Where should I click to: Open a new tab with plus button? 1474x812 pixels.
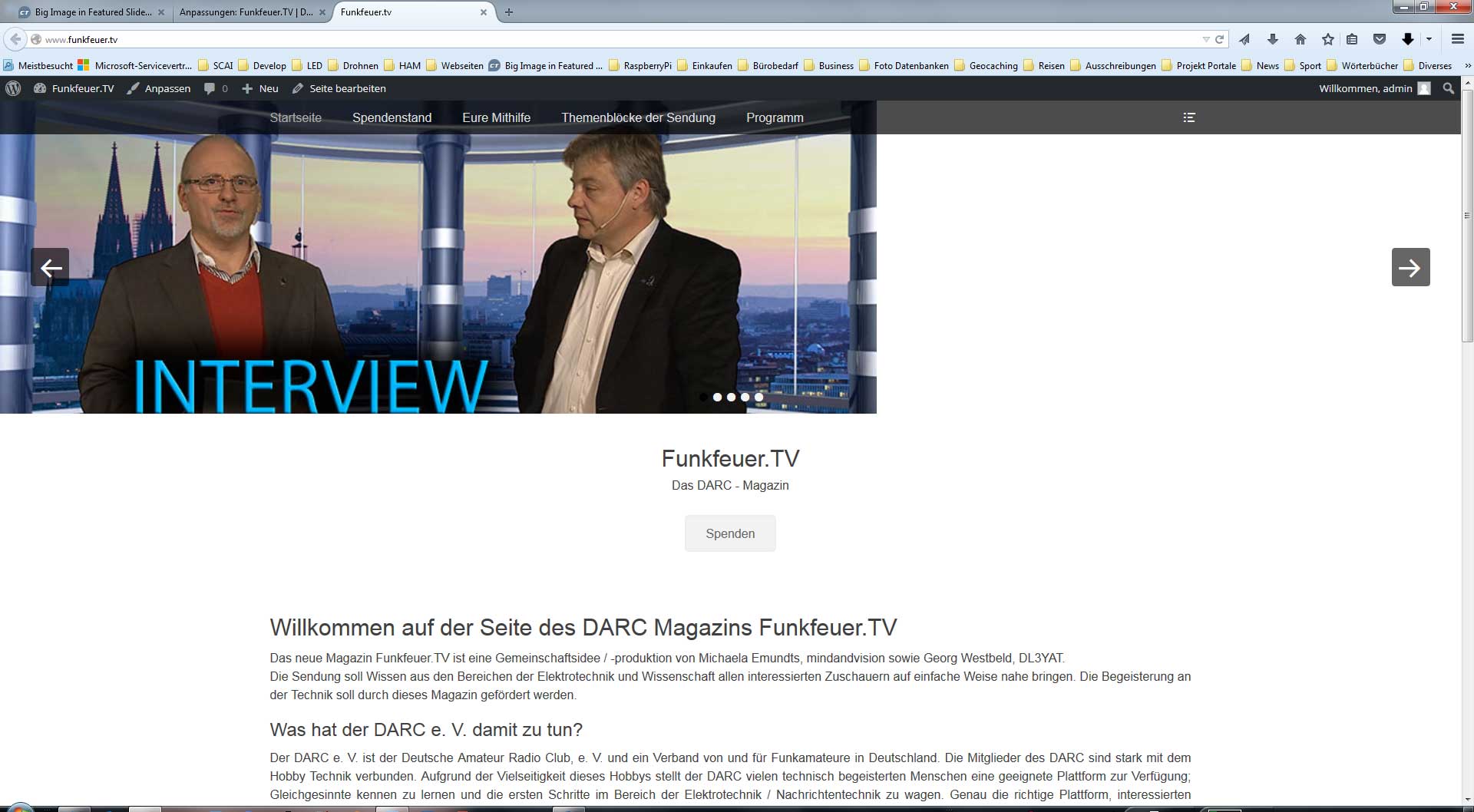[508, 12]
